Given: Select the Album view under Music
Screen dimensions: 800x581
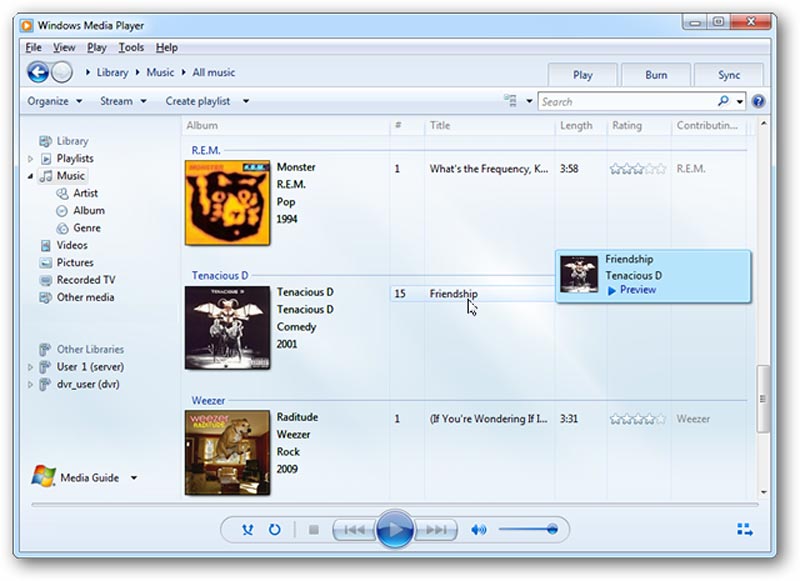Looking at the screenshot, I should (x=87, y=210).
